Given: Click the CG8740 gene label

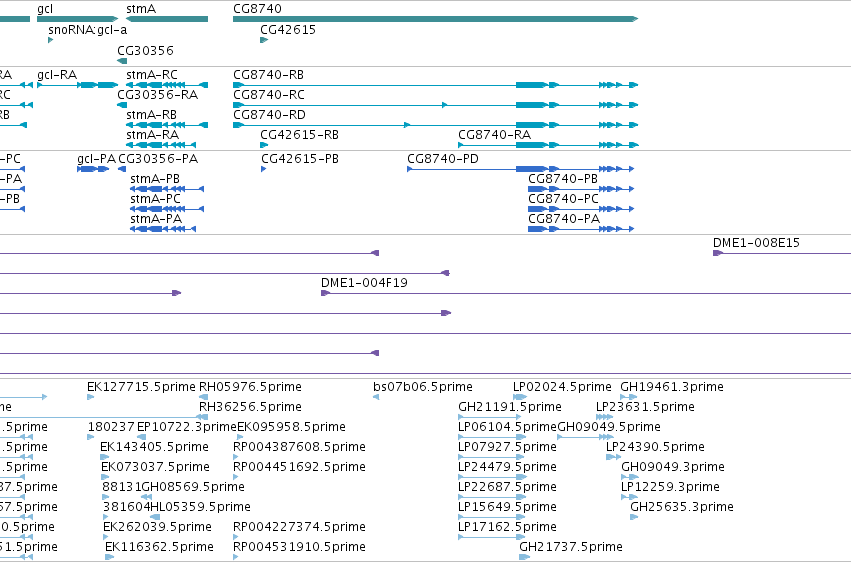Looking at the screenshot, I should coord(257,9).
